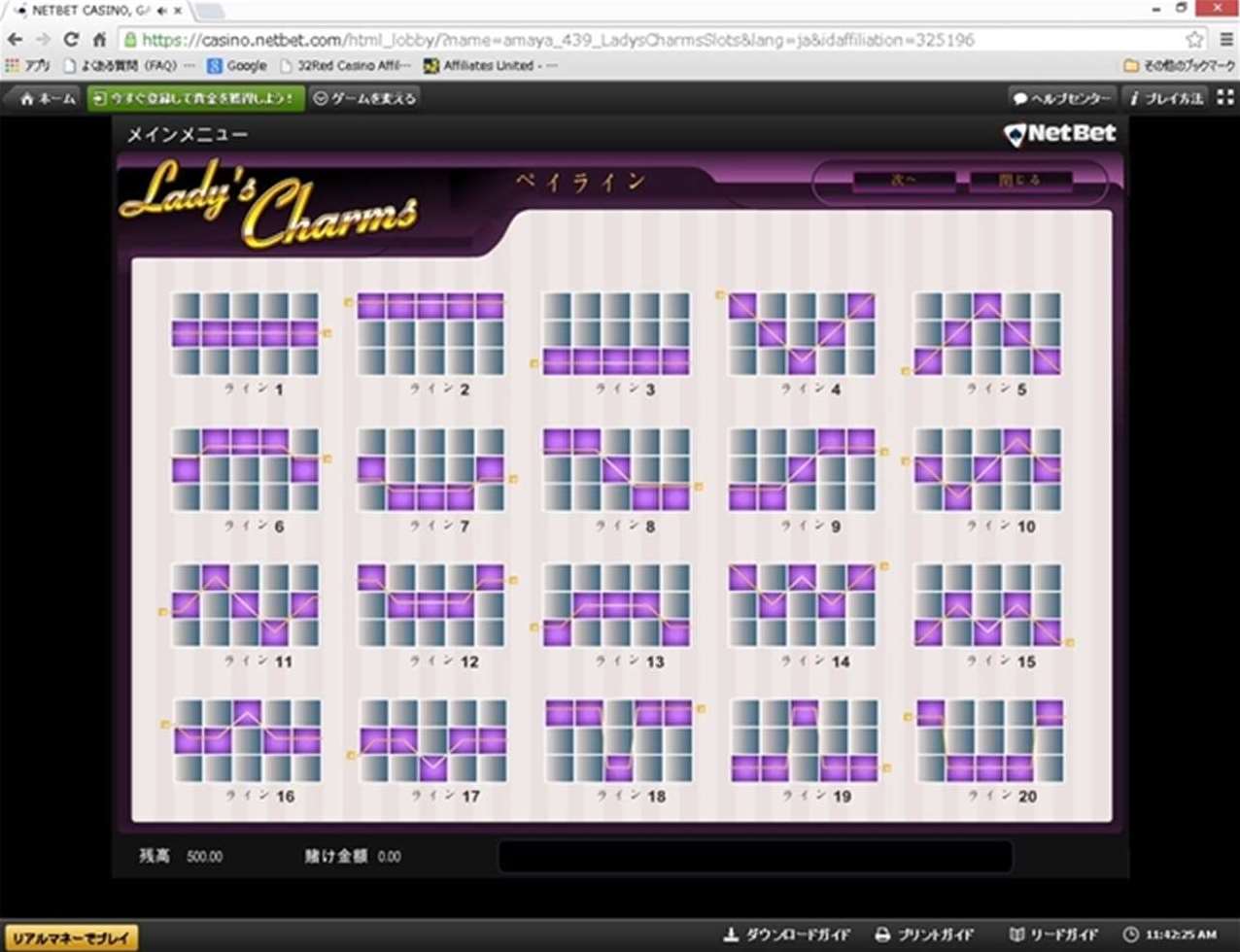Screen dimensions: 1240x952
Task: Open the アプリ apps bookmark shortcut
Action: click(x=28, y=66)
